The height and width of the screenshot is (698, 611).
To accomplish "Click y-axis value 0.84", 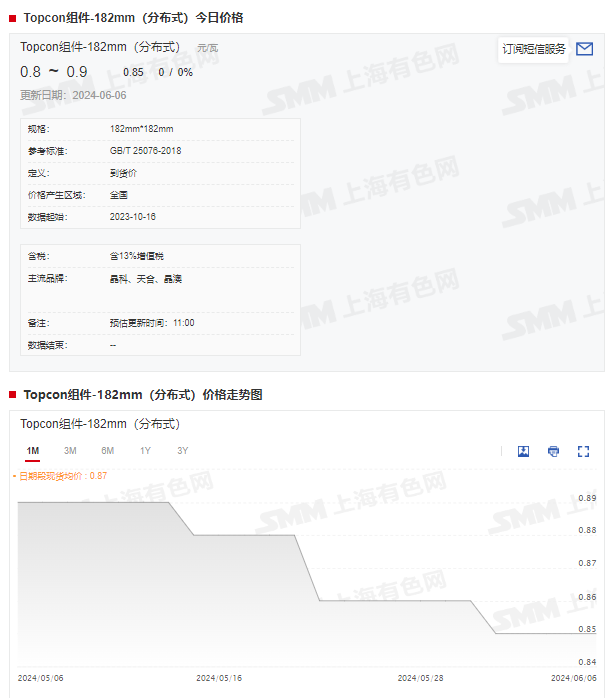I will click(587, 662).
